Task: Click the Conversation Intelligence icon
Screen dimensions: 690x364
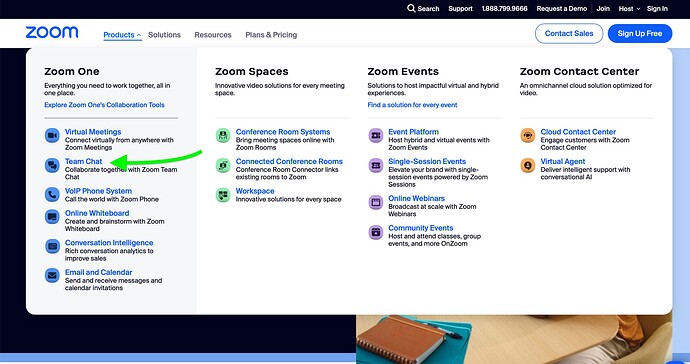Action: [x=52, y=246]
